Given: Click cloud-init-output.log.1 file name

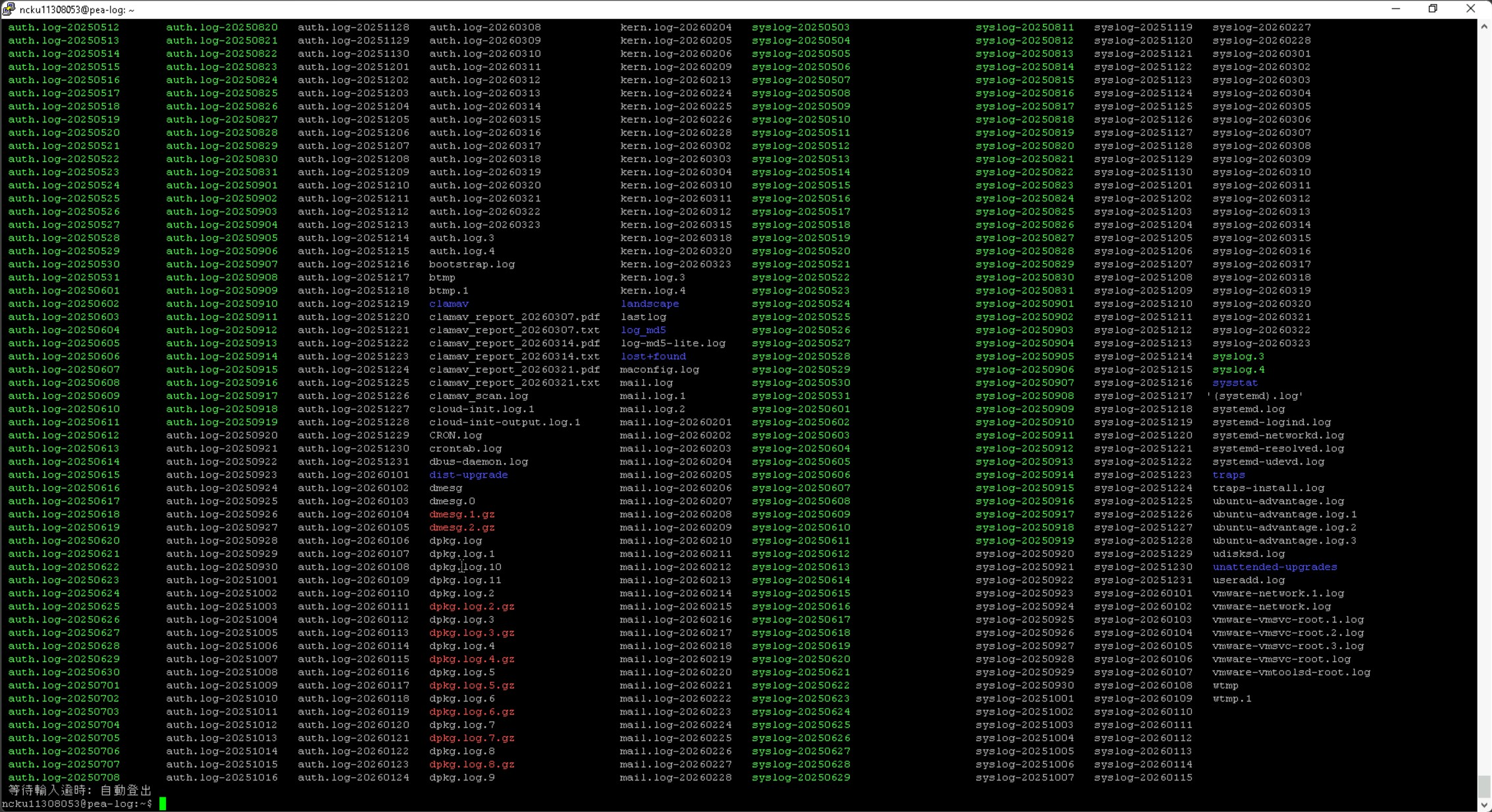Looking at the screenshot, I should coord(505,422).
